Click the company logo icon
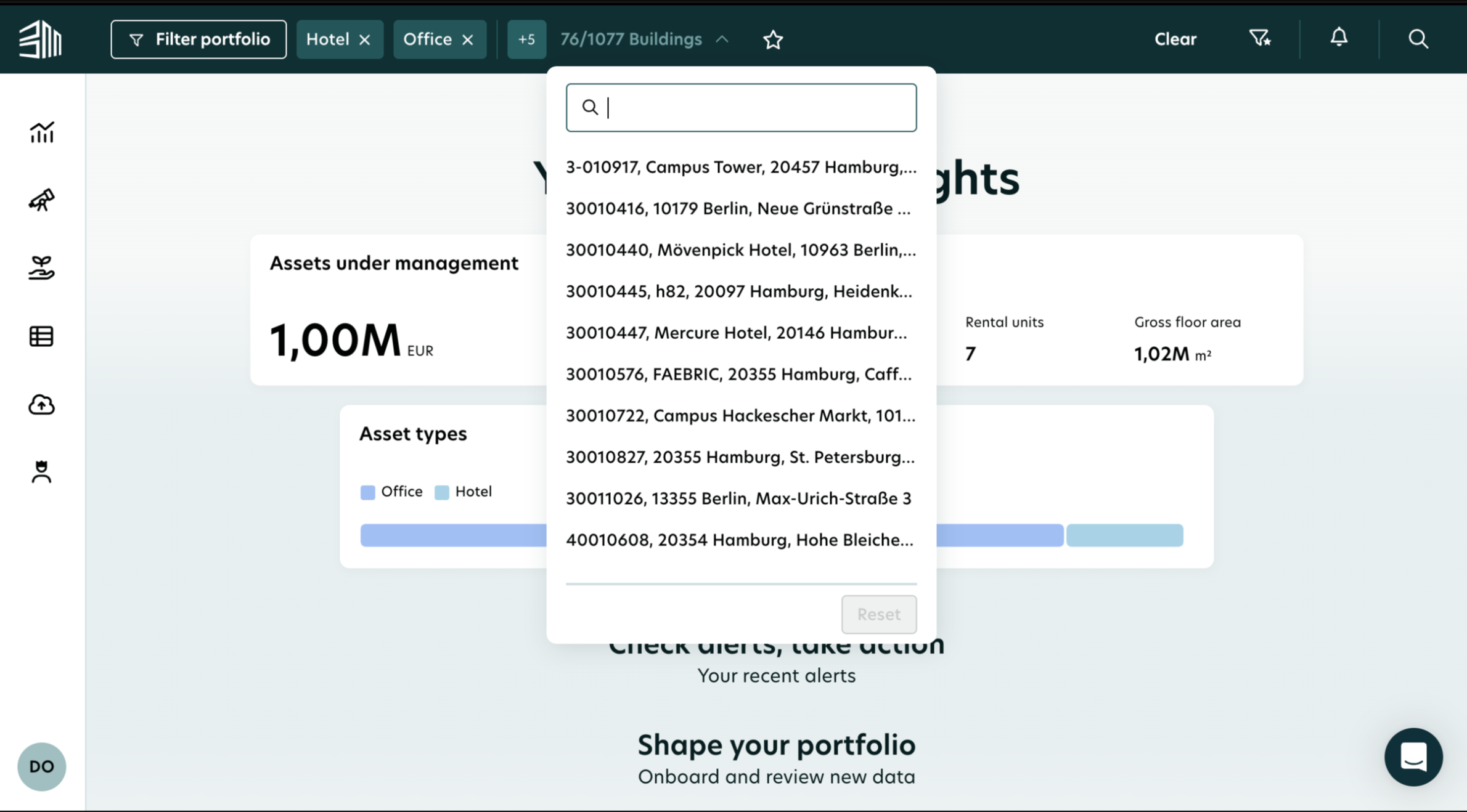1467x812 pixels. pyautogui.click(x=40, y=39)
